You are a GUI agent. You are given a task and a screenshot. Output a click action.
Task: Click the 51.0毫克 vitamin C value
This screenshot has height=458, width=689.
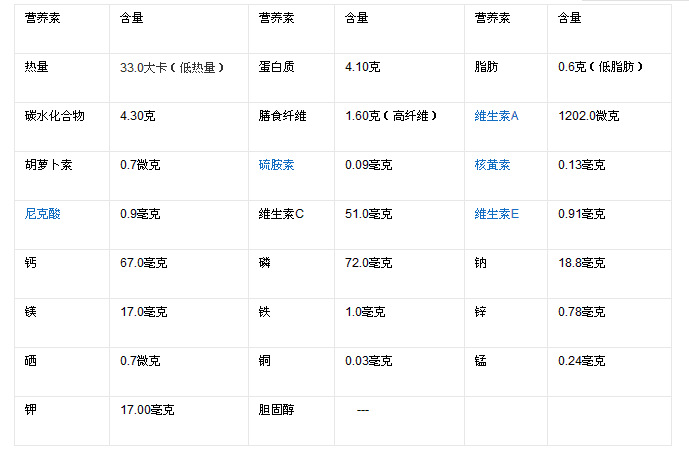pyautogui.click(x=368, y=214)
